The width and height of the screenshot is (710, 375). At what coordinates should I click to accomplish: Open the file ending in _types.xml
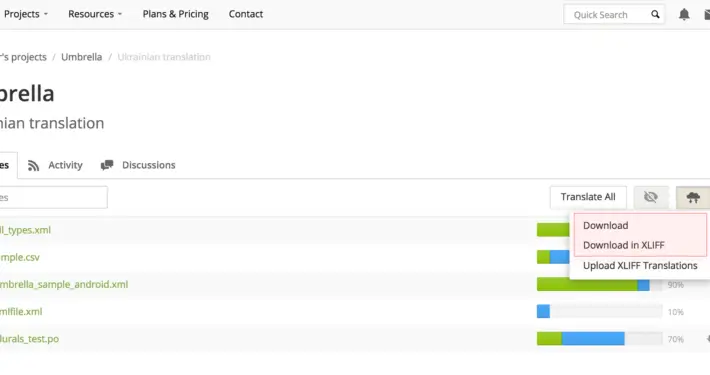pyautogui.click(x=25, y=230)
